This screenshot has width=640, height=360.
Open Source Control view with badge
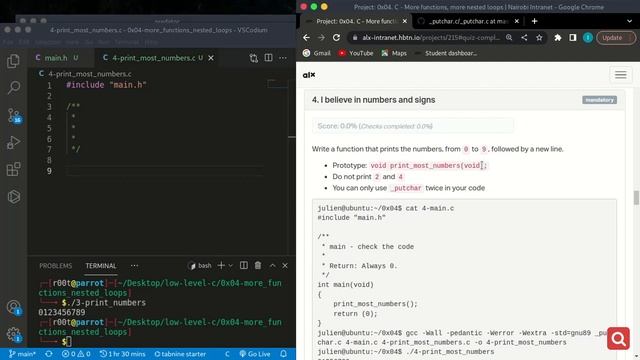[13, 116]
